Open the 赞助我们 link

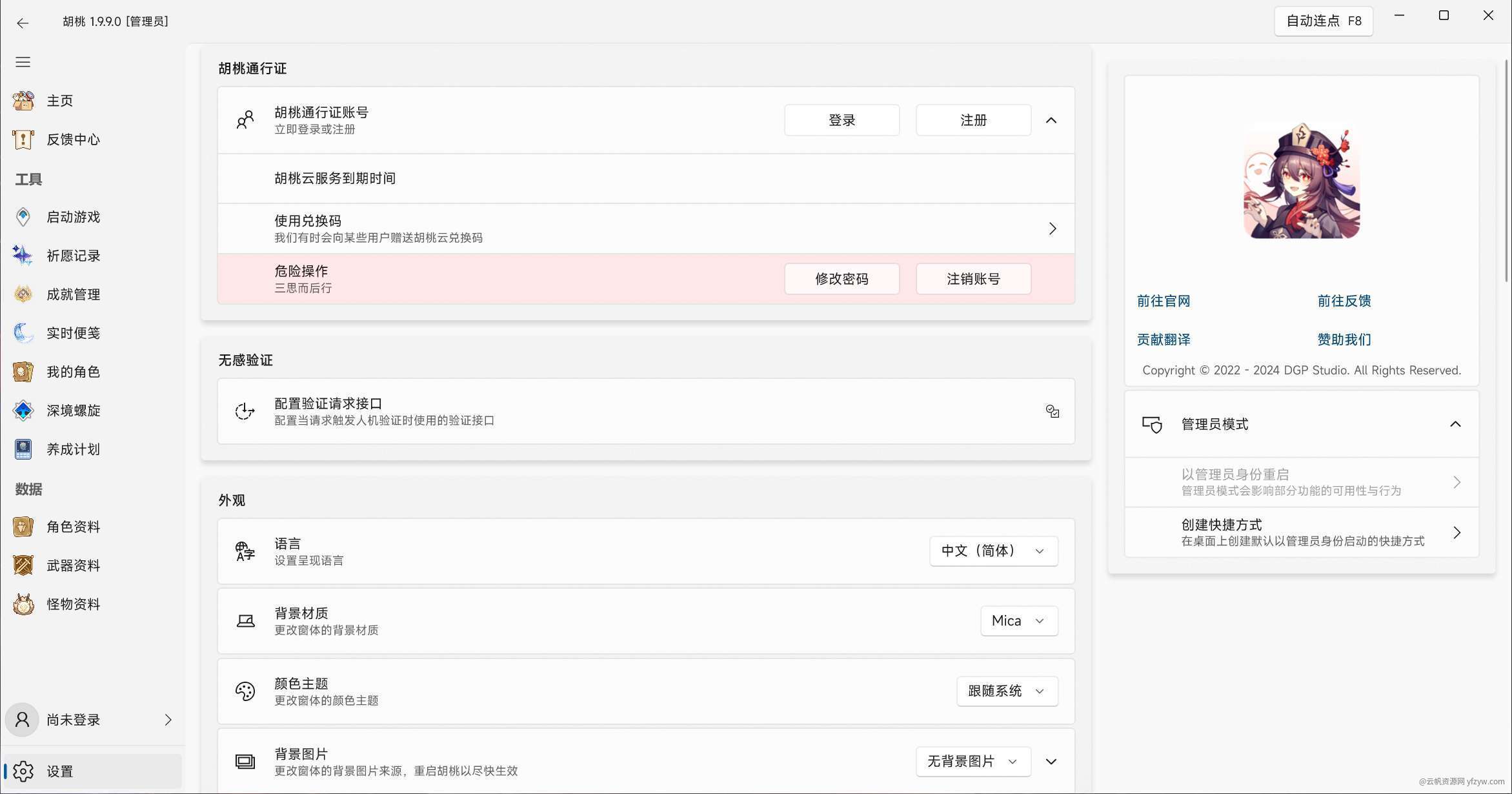click(x=1344, y=340)
